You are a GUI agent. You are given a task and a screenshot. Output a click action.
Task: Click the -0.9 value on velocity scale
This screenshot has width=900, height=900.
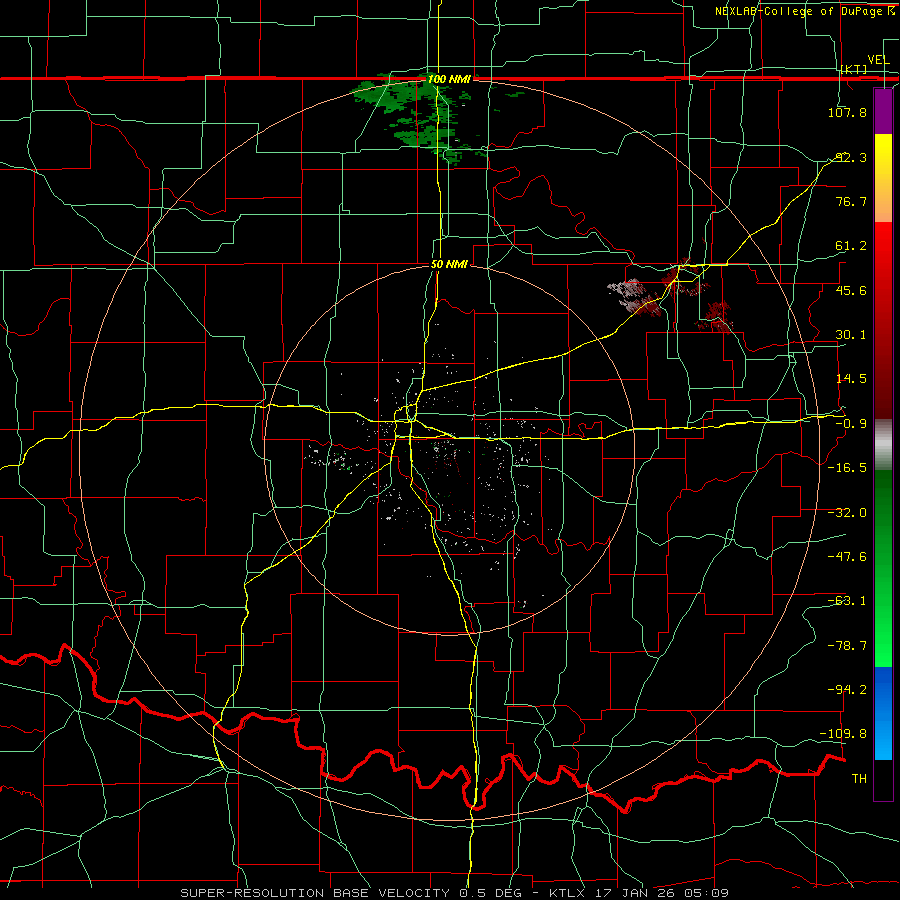pos(851,424)
